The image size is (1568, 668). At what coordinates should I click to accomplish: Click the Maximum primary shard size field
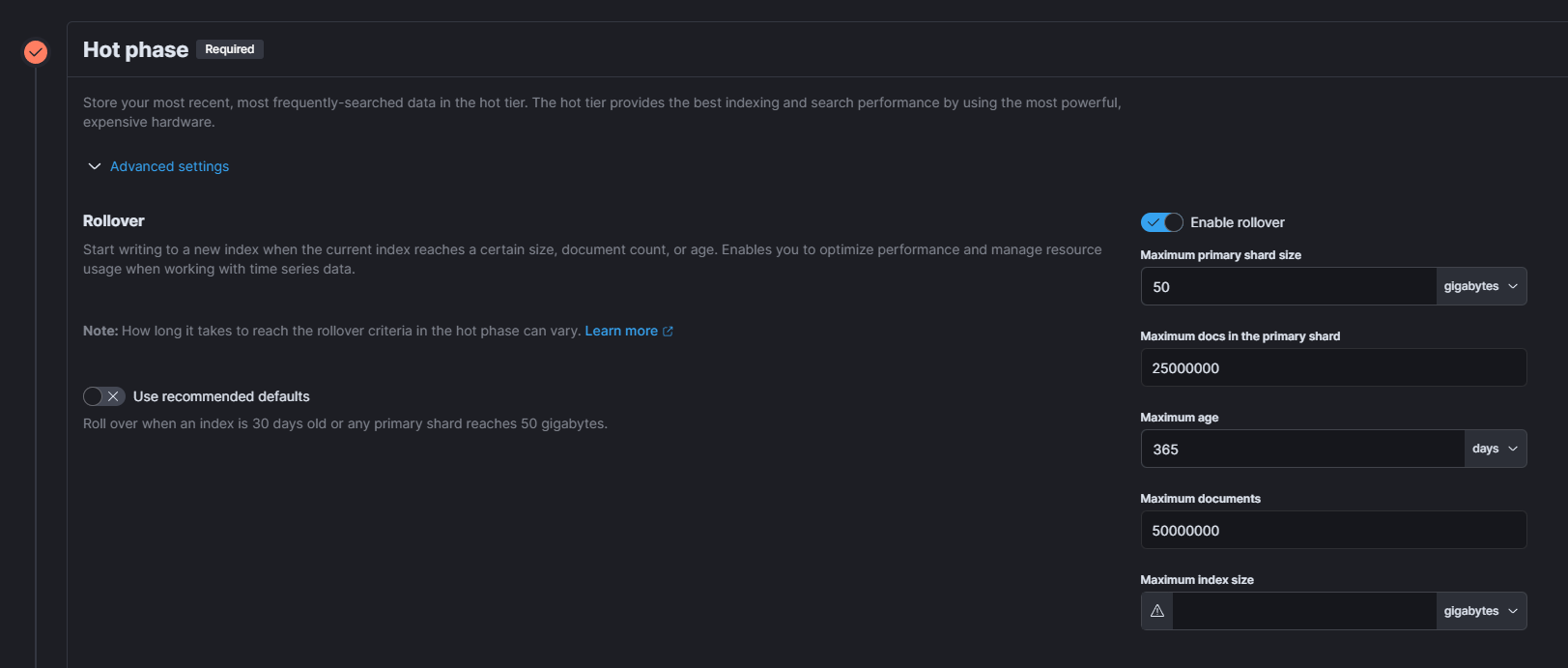(1289, 286)
